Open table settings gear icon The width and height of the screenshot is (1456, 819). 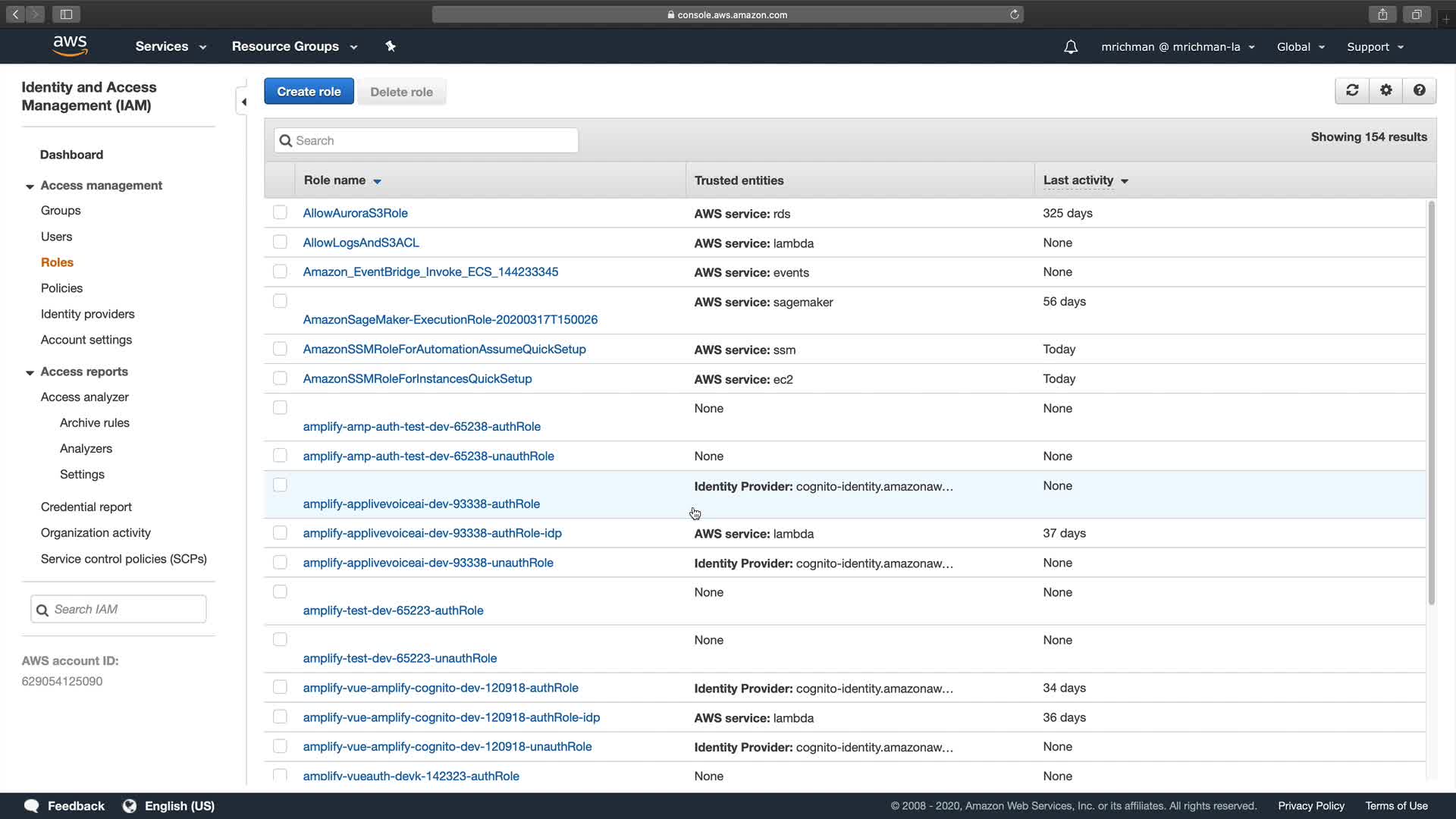tap(1385, 90)
